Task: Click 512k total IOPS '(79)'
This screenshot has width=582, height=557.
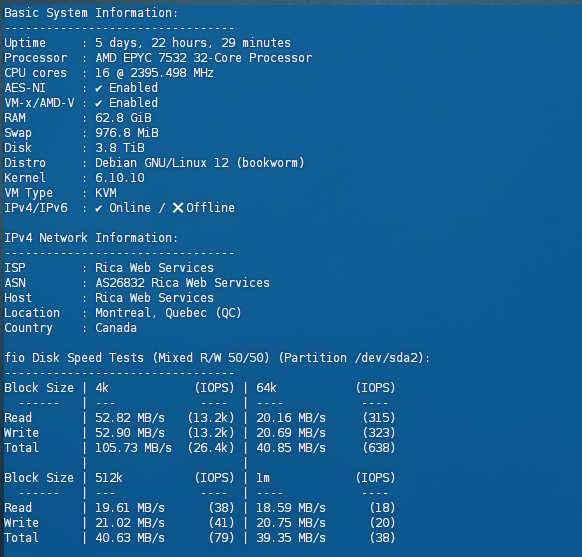Action: 222,538
